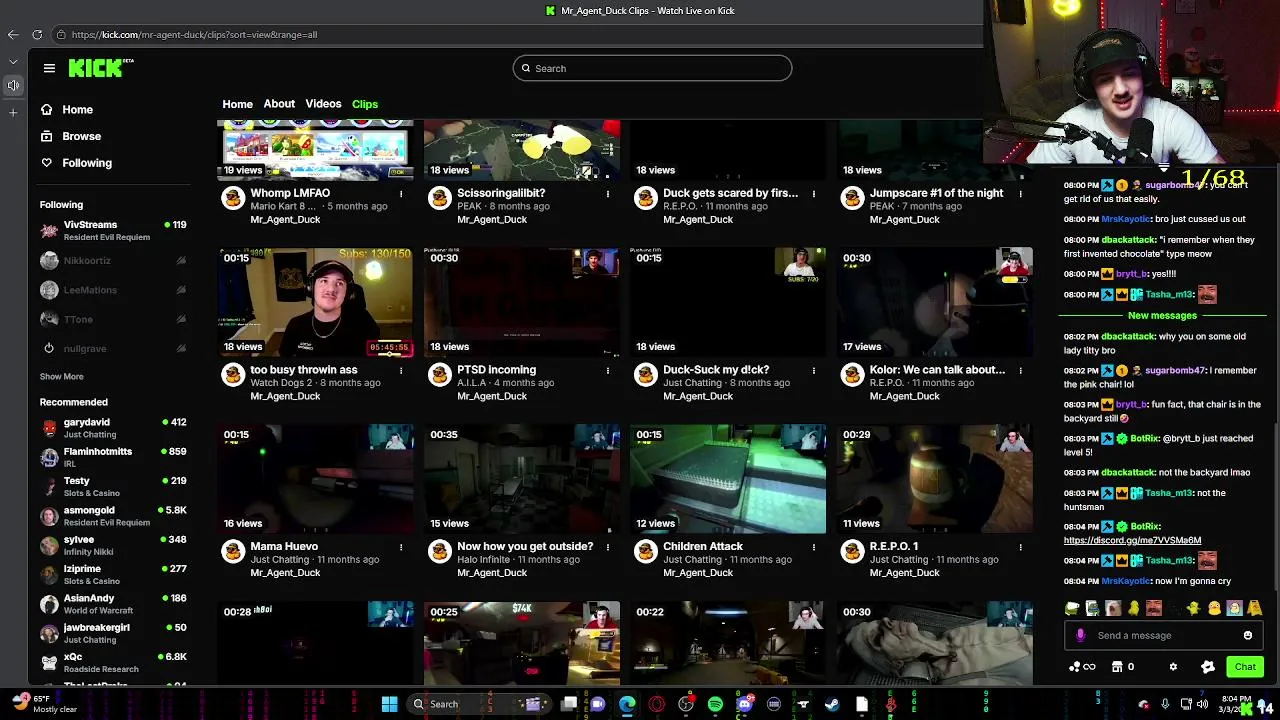Open Testy recommended channel

coord(113,487)
